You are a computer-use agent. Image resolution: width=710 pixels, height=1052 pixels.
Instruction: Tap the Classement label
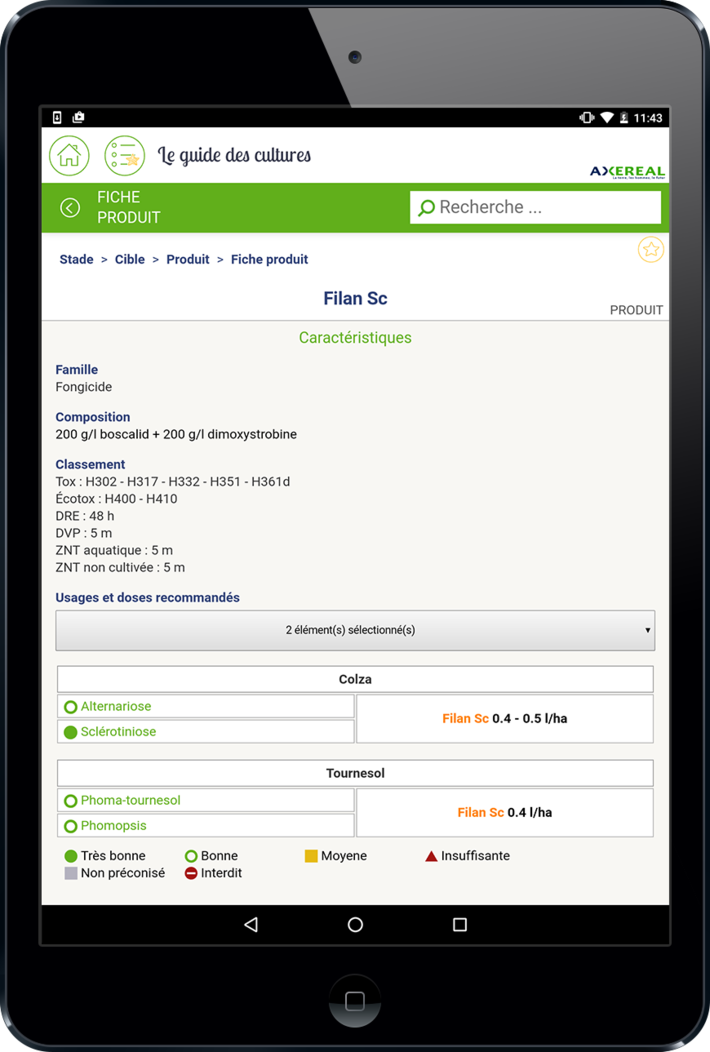tap(90, 464)
